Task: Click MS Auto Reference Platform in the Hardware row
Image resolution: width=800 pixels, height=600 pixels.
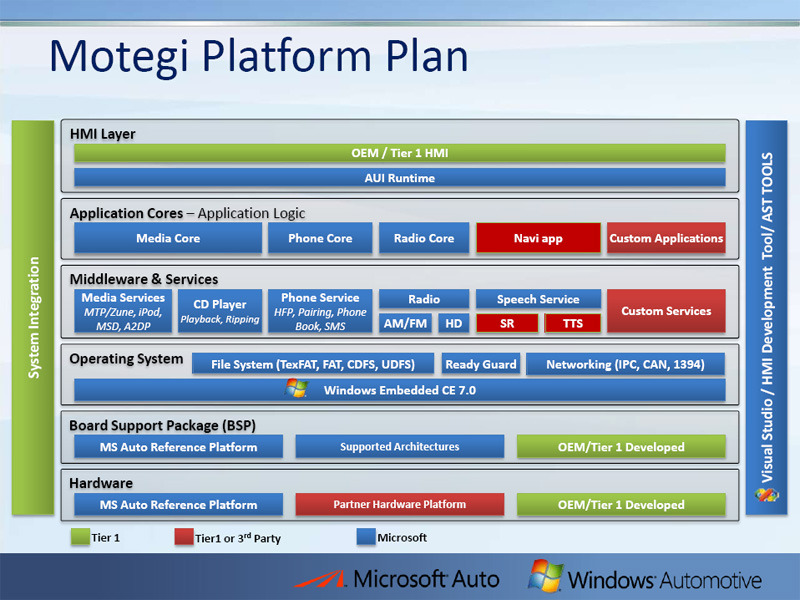Action: 179,505
